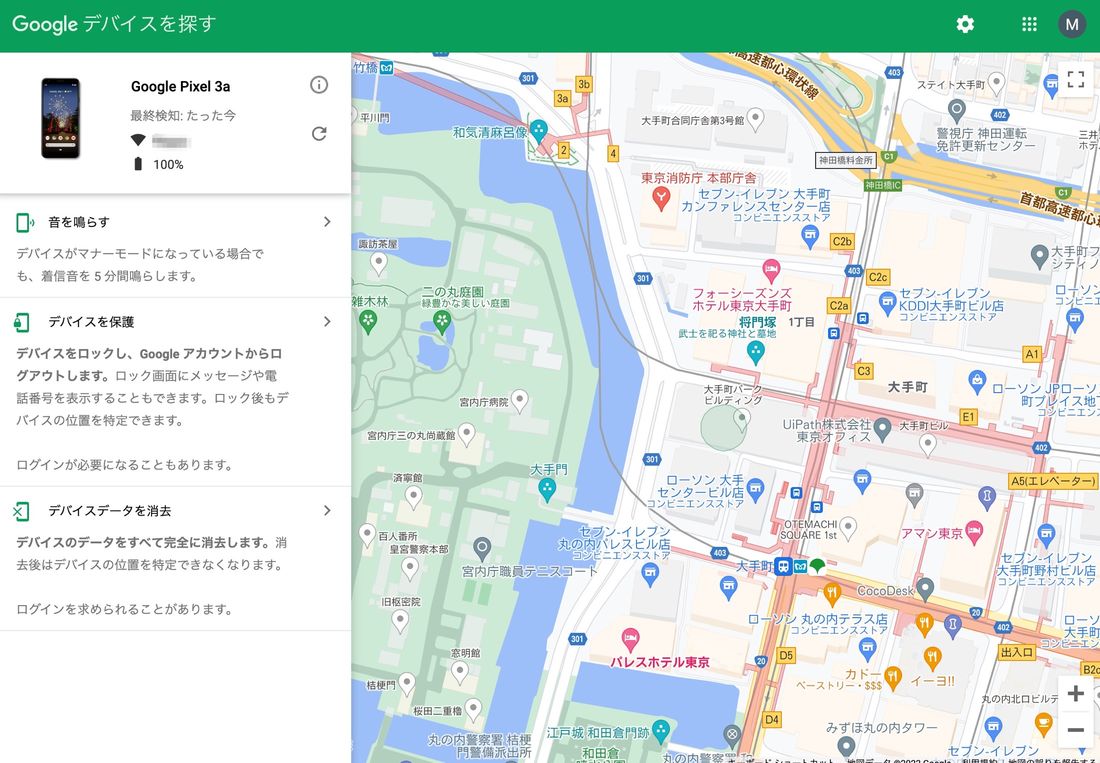Click the battery icon next to 100%
Screen dimensions: 1100x763
(x=138, y=164)
